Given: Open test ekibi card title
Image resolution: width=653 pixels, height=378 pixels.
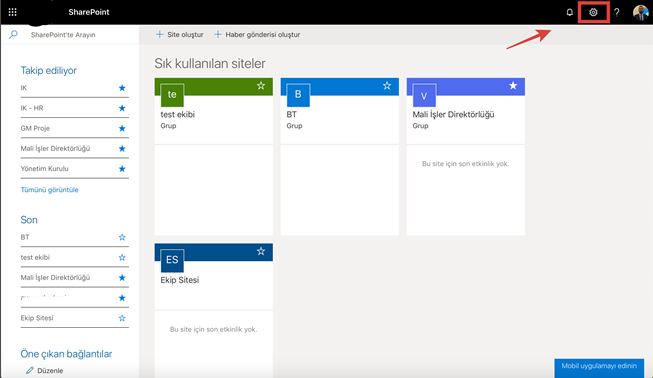Looking at the screenshot, I should 178,114.
